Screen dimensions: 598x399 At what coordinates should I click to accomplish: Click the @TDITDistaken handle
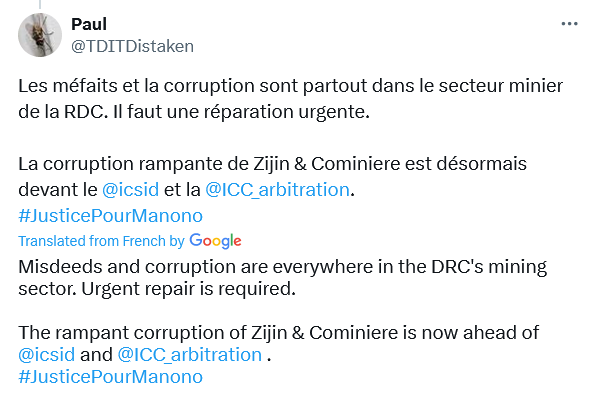[x=132, y=46]
